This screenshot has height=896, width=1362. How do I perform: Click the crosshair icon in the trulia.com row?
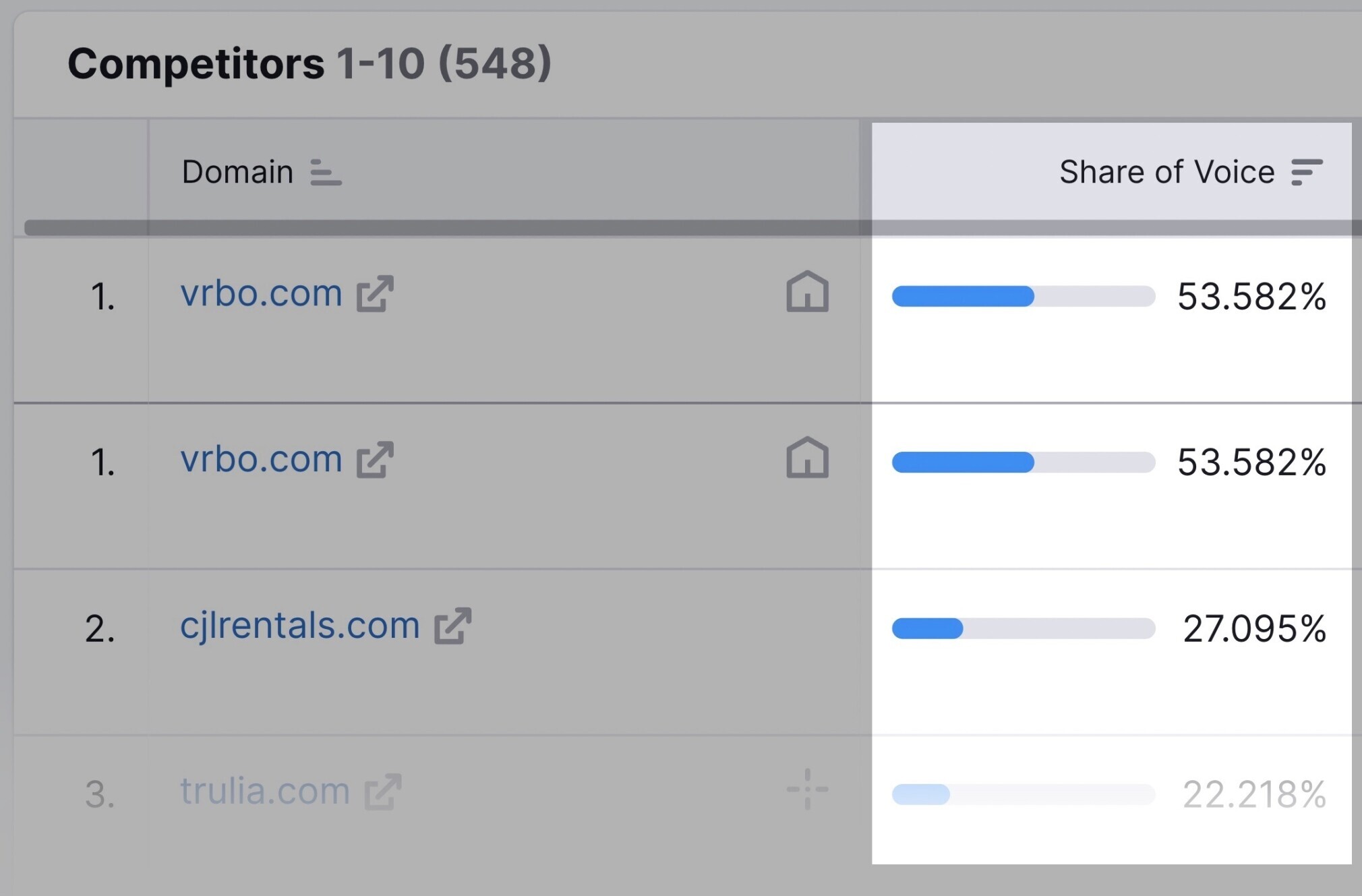click(x=807, y=789)
